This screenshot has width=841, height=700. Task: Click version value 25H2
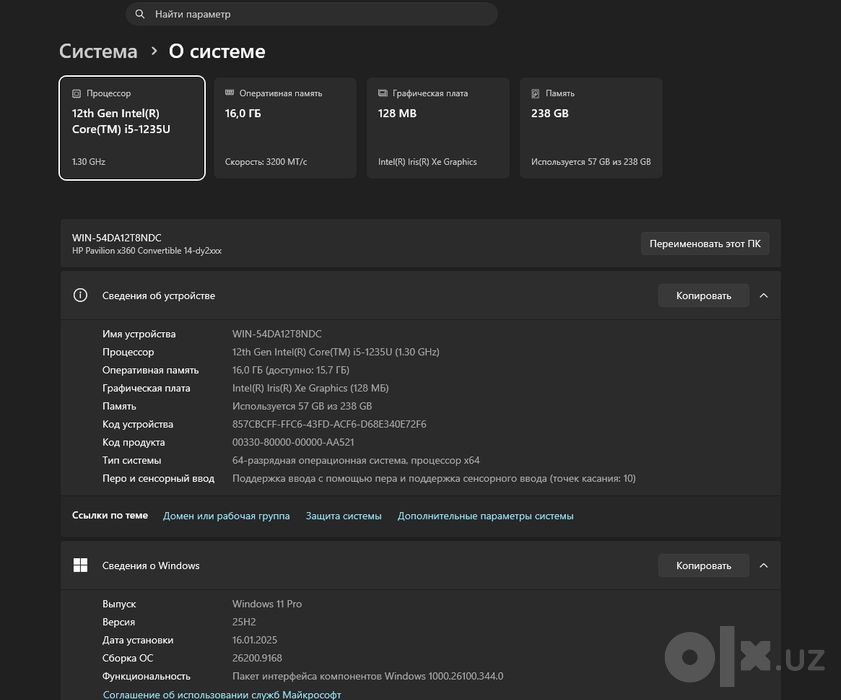244,622
